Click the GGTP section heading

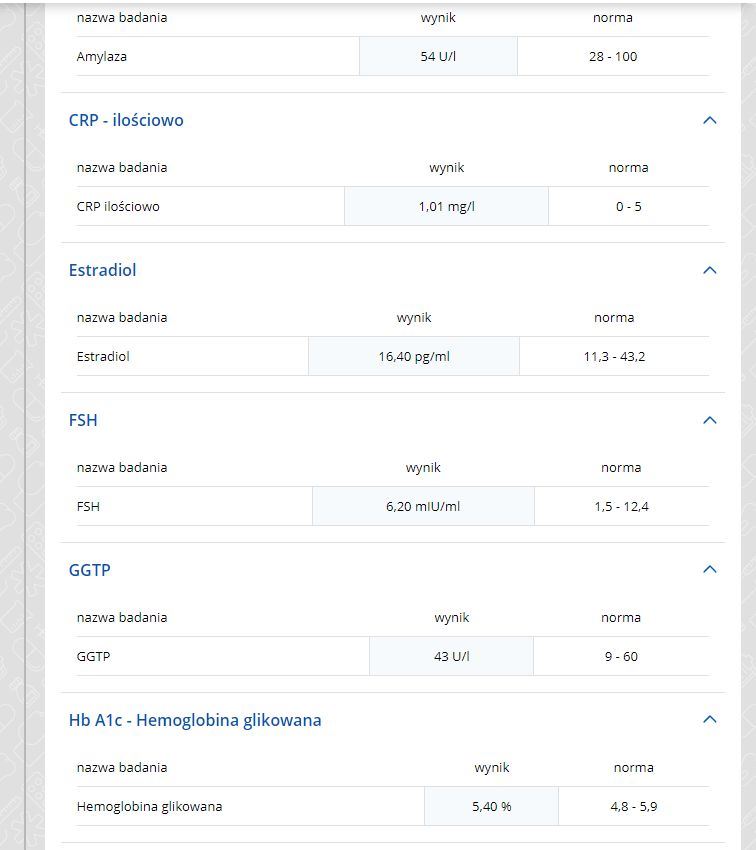pyautogui.click(x=89, y=570)
